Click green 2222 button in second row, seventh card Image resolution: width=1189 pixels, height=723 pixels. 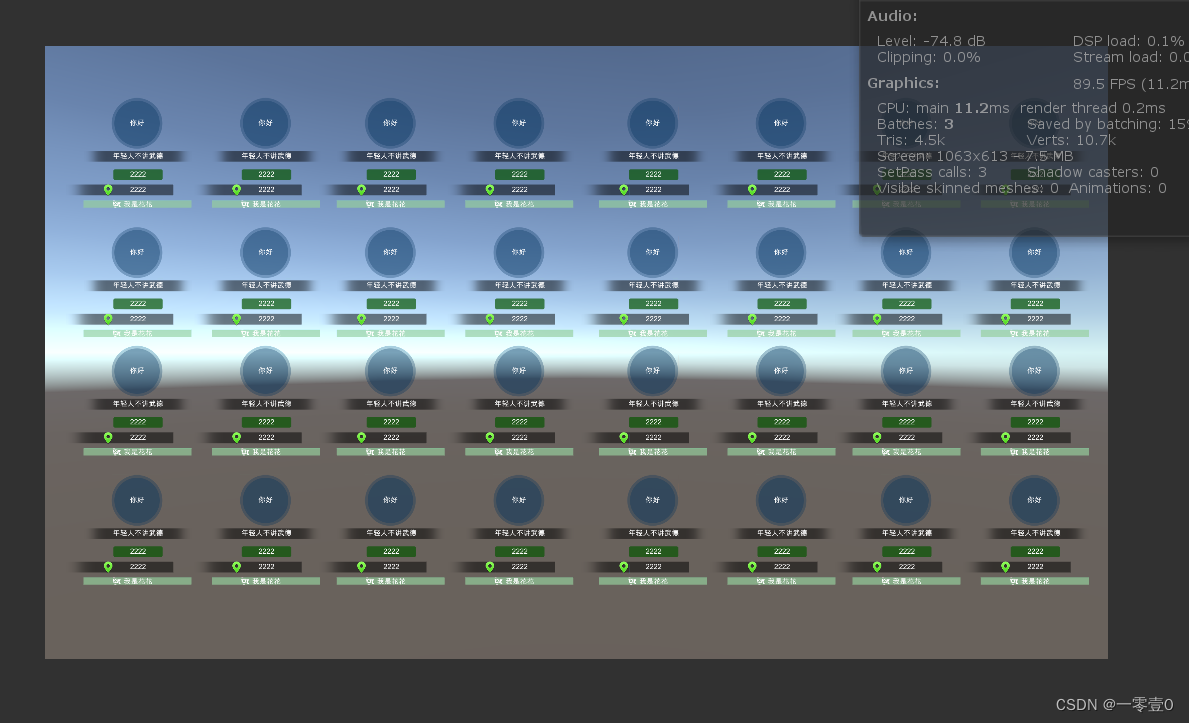(x=906, y=303)
